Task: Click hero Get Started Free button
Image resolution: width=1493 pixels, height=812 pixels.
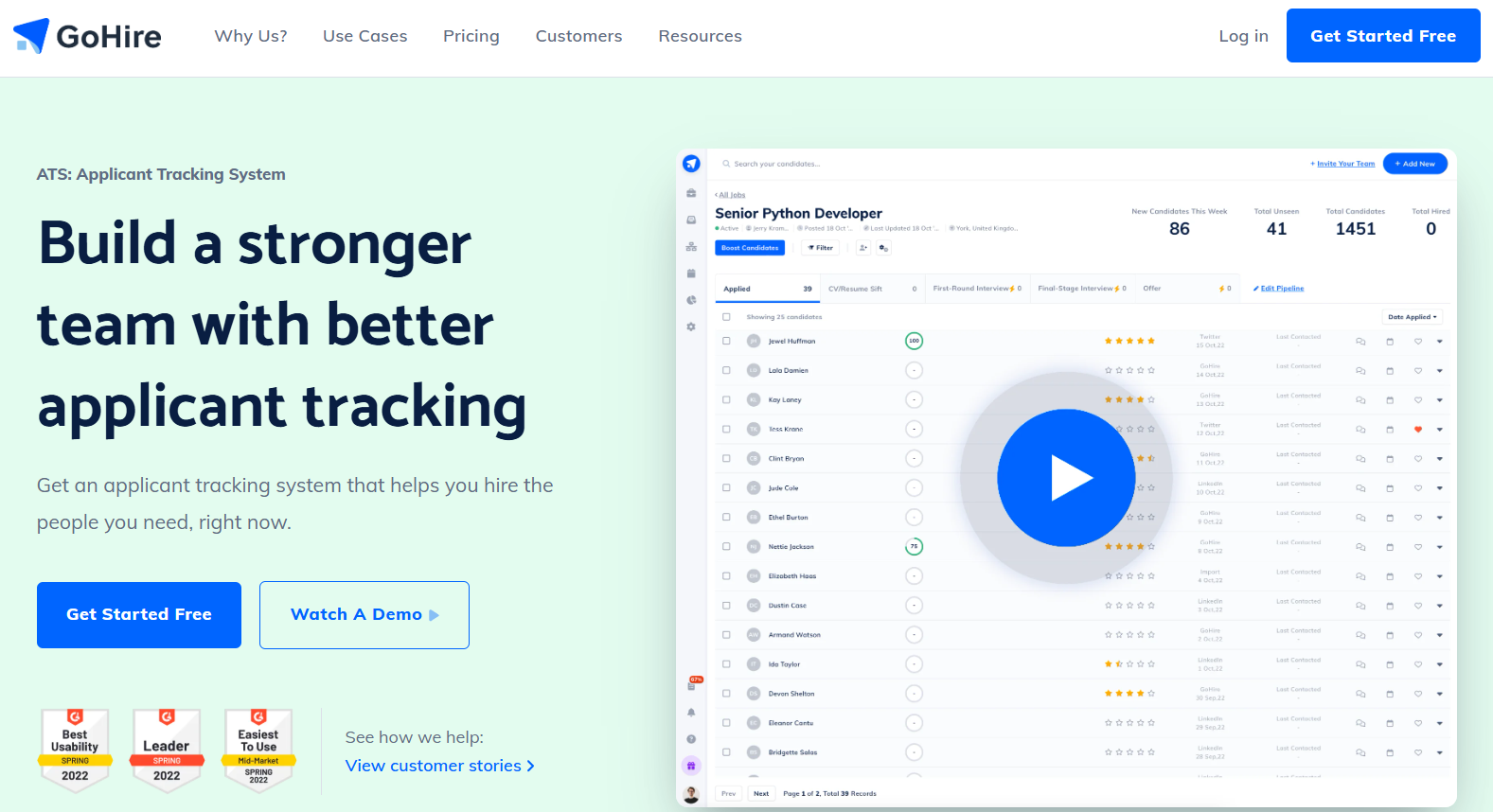Action: pos(139,615)
